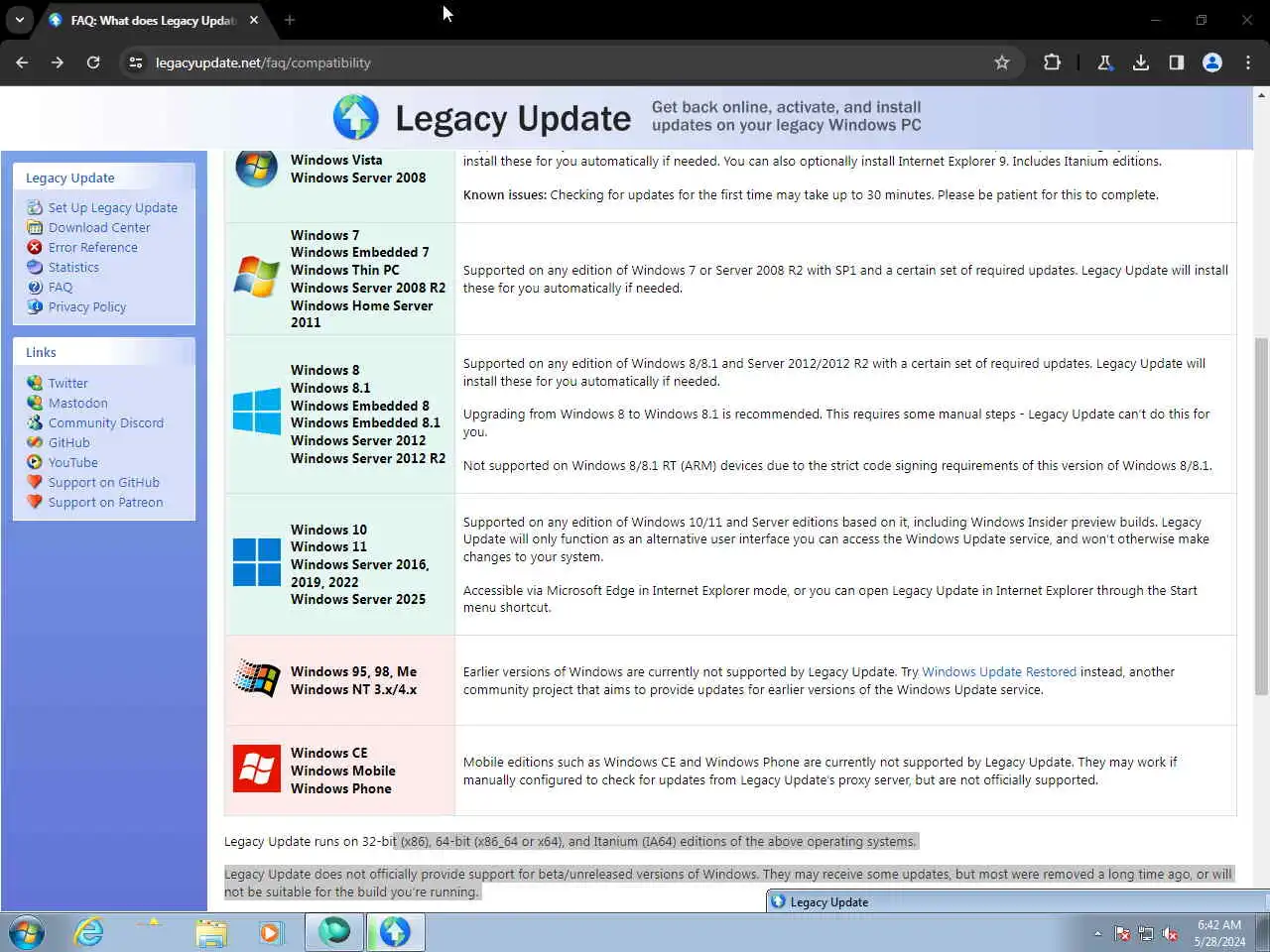The width and height of the screenshot is (1270, 952).
Task: Open the 6:42 AM clock and date
Action: [1219, 933]
